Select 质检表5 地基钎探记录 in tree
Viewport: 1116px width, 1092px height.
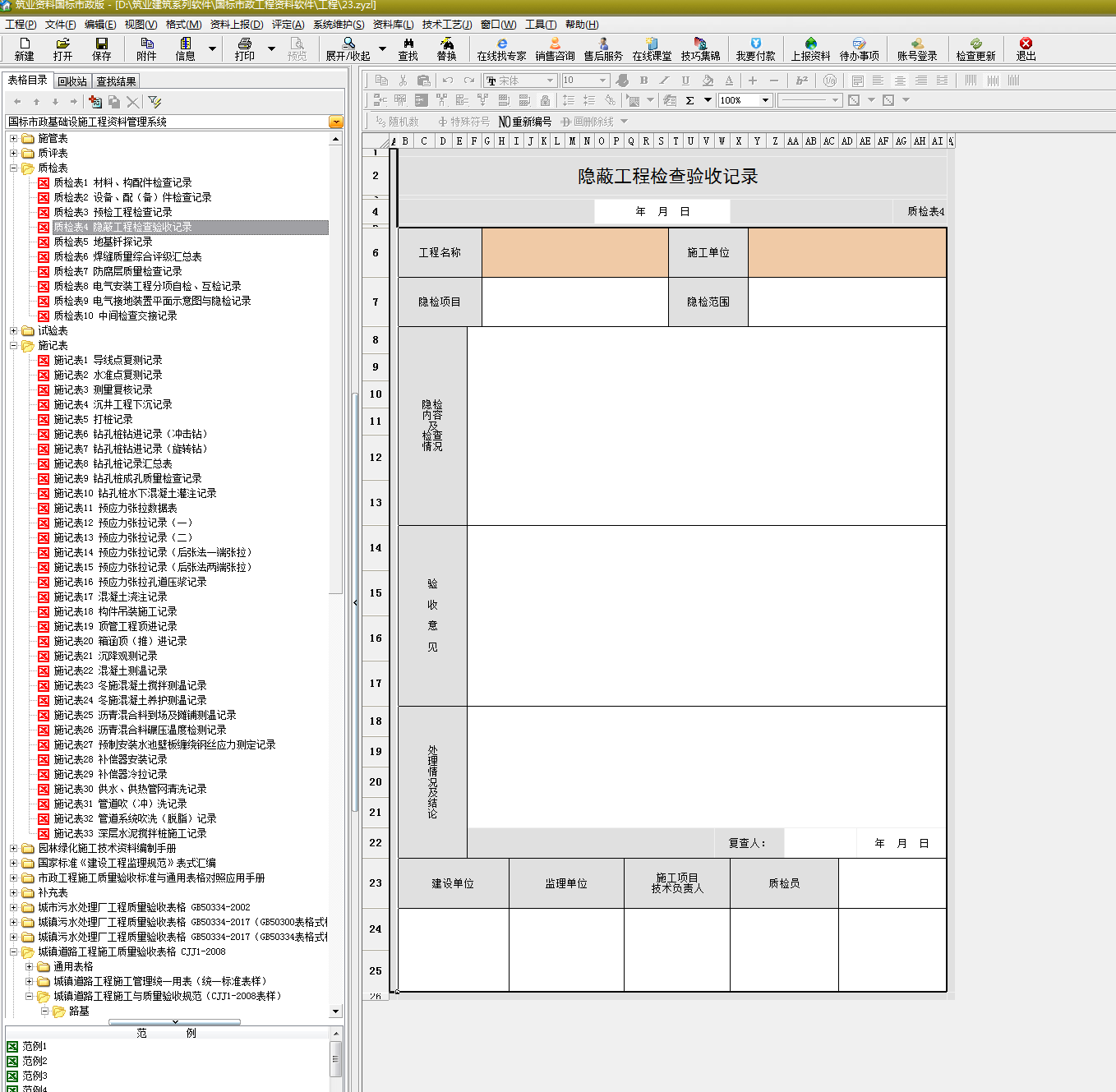tap(103, 242)
